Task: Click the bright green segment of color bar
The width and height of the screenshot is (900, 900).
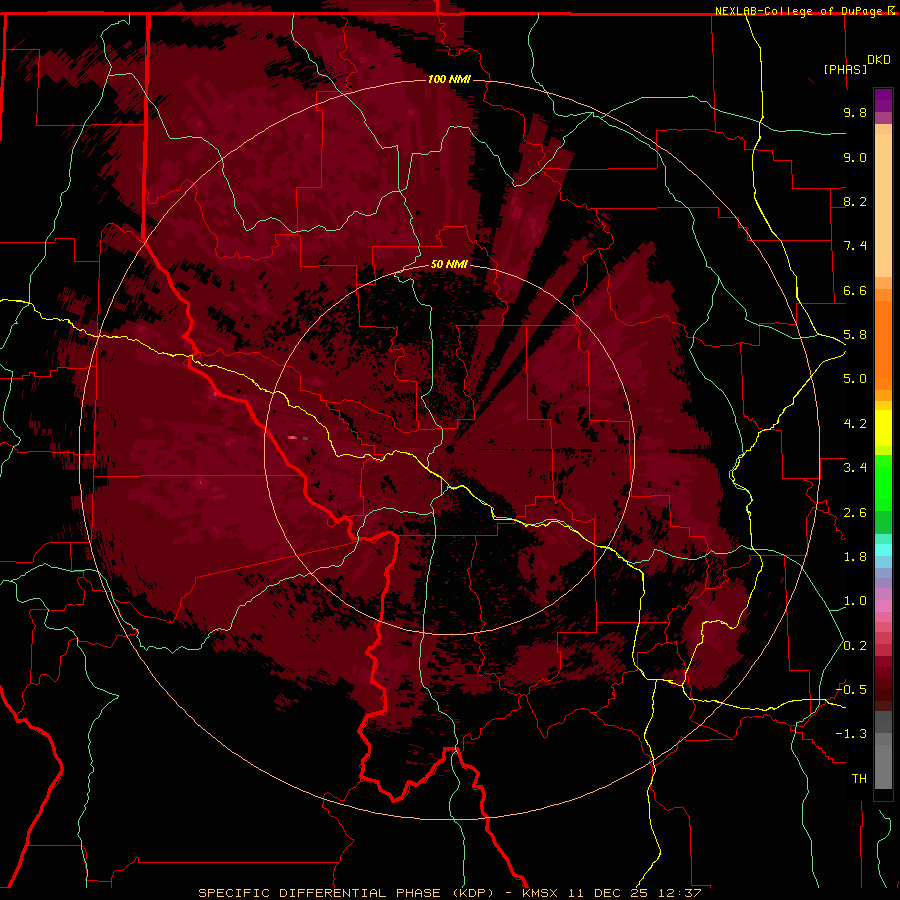Action: [883, 483]
